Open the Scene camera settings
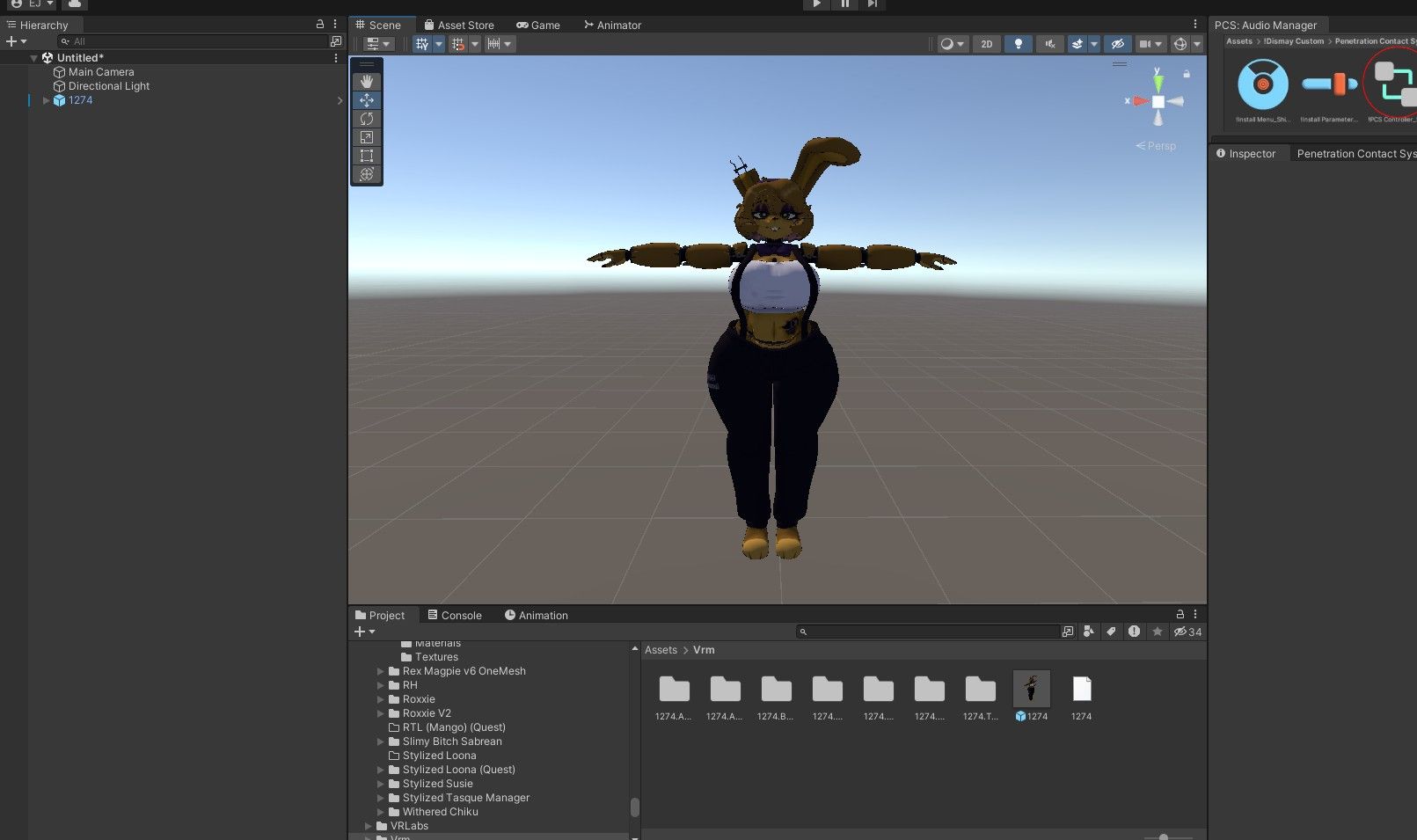The image size is (1417, 840). pos(1150,44)
